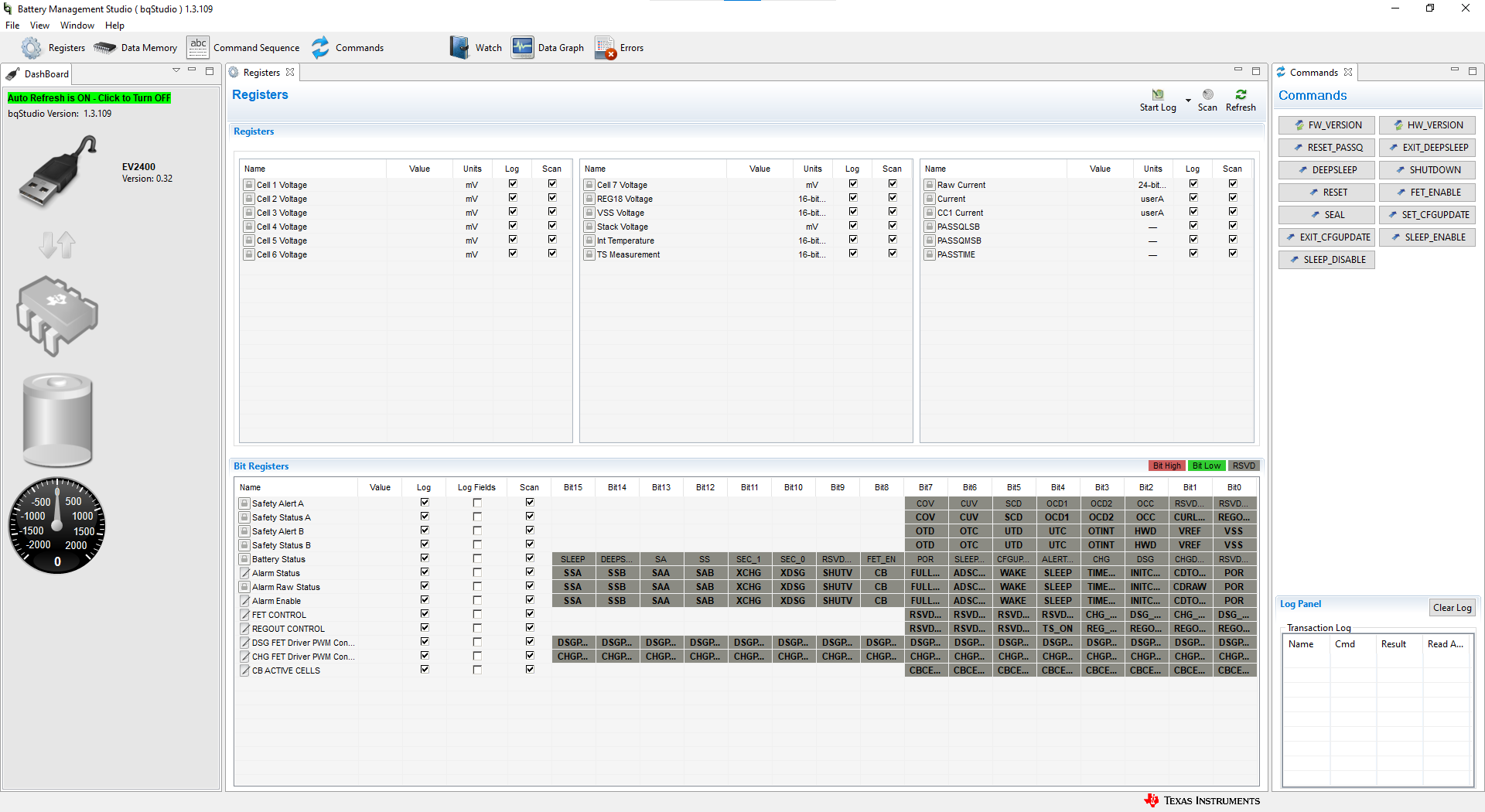
Task: Uncheck Log checkbox for Cell 1 Voltage
Action: click(x=512, y=184)
